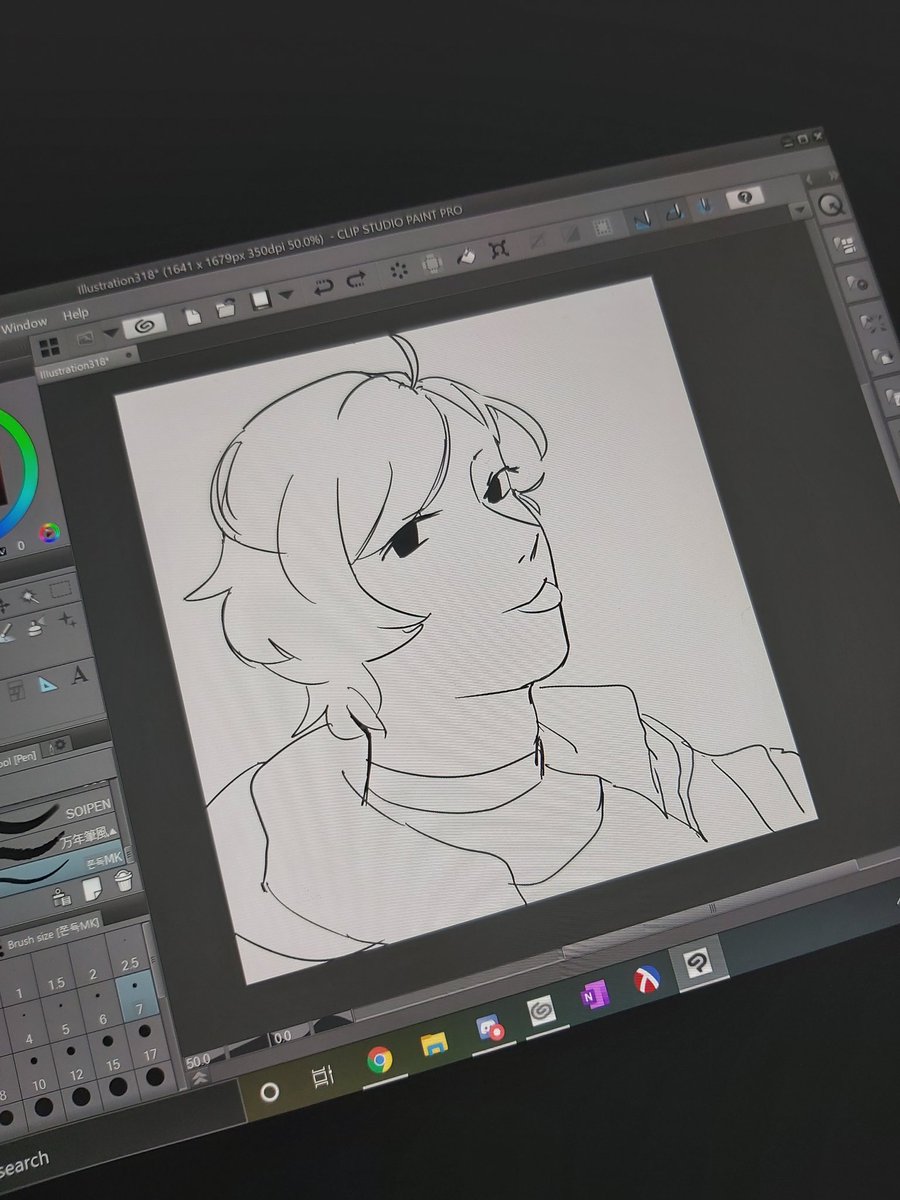Click the rotation angle 0.0 field
Image resolution: width=900 pixels, height=1200 pixels.
(x=282, y=1037)
